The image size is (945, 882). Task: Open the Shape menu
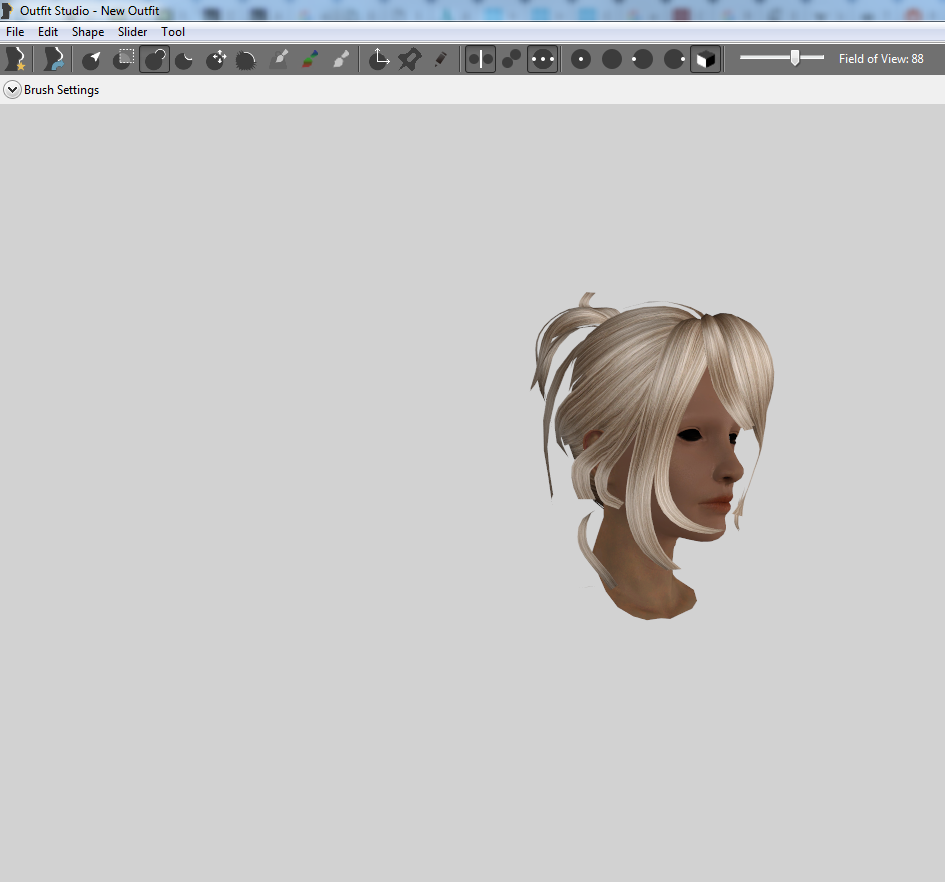pyautogui.click(x=88, y=32)
